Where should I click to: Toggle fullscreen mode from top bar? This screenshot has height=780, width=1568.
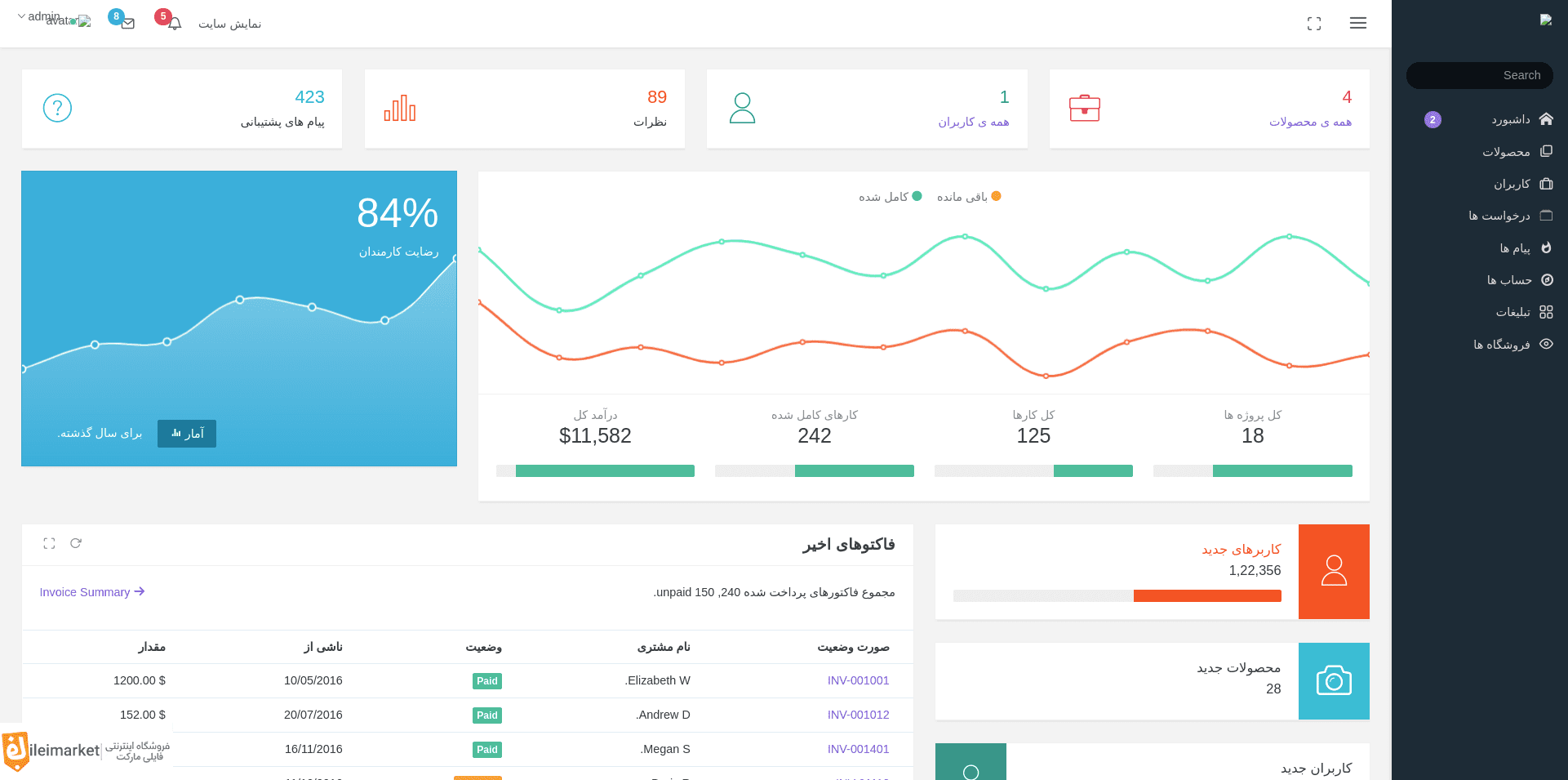point(1314,24)
